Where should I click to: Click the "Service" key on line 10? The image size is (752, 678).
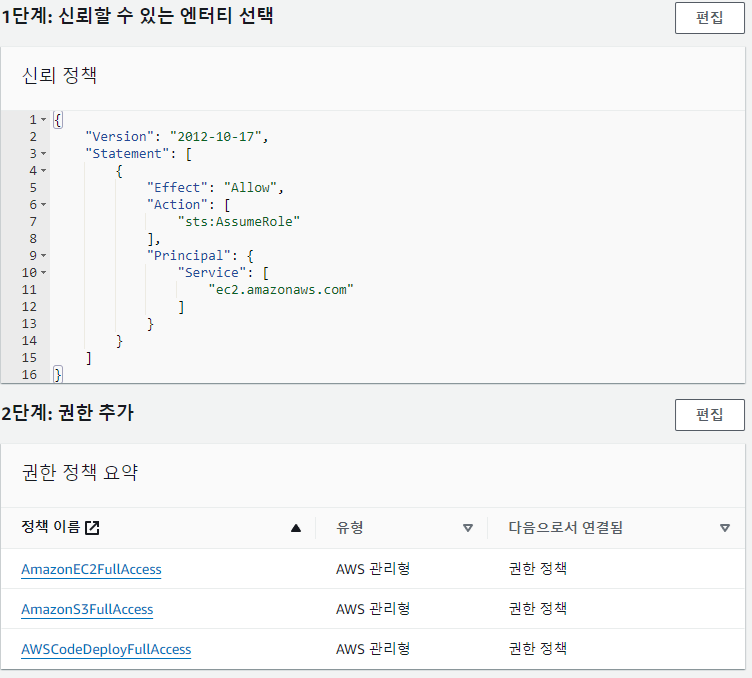[x=212, y=272]
